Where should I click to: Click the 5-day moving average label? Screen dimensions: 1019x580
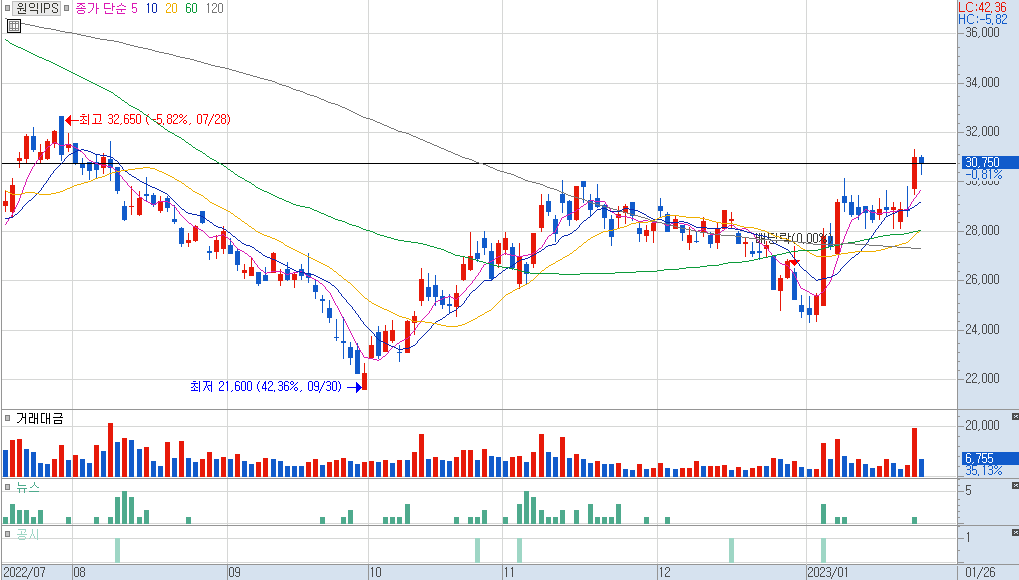(135, 8)
